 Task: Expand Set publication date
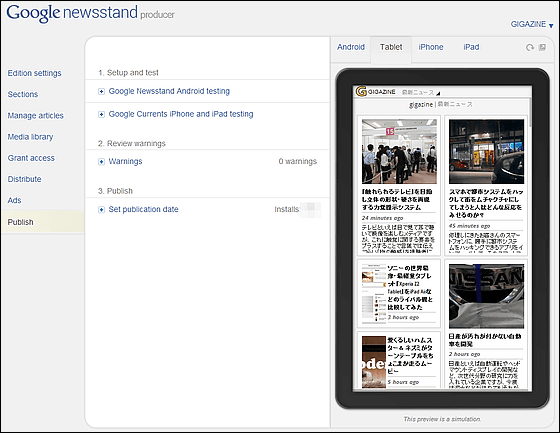pyautogui.click(x=101, y=209)
